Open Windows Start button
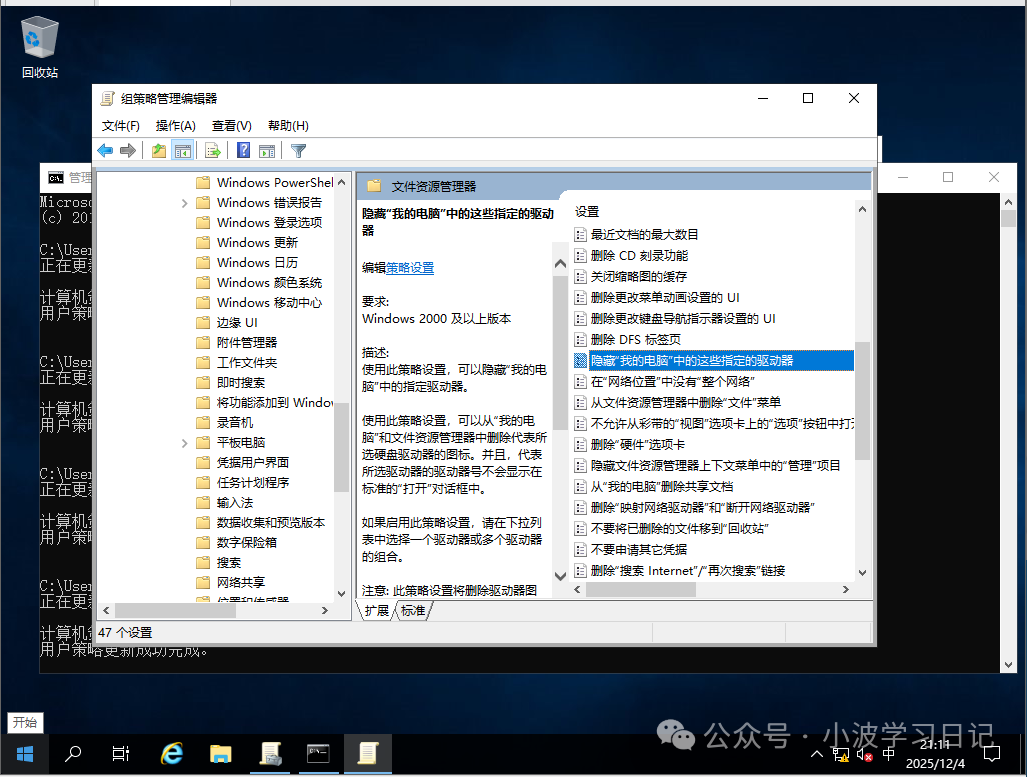1027x777 pixels. tap(25, 754)
